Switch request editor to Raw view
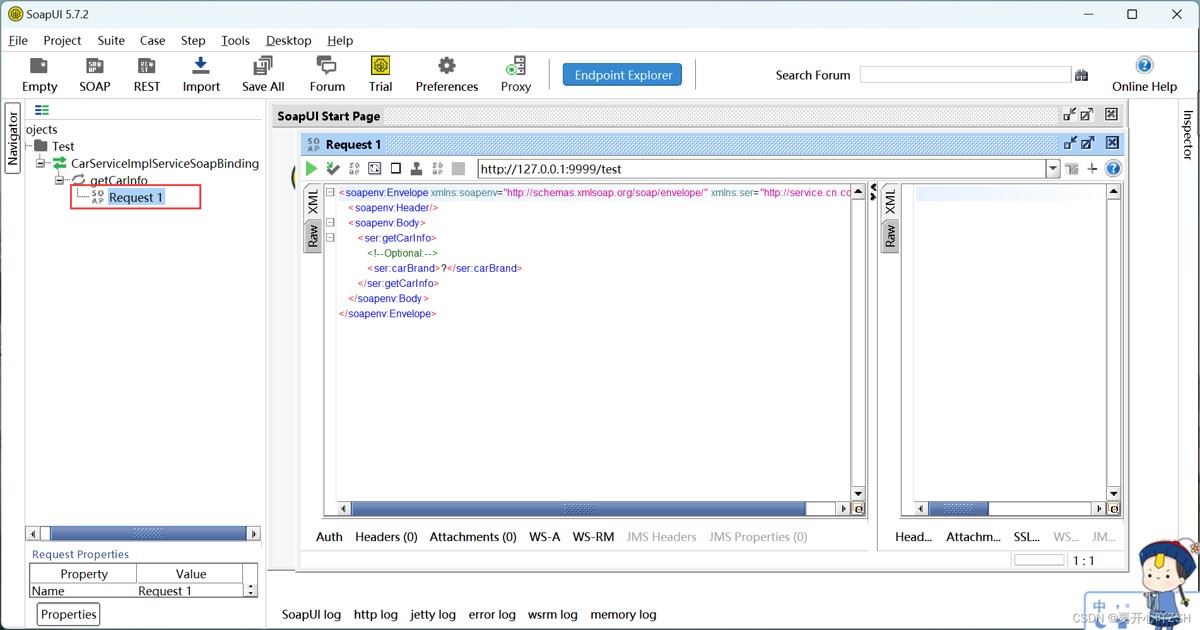The height and width of the screenshot is (630, 1200). click(x=312, y=236)
